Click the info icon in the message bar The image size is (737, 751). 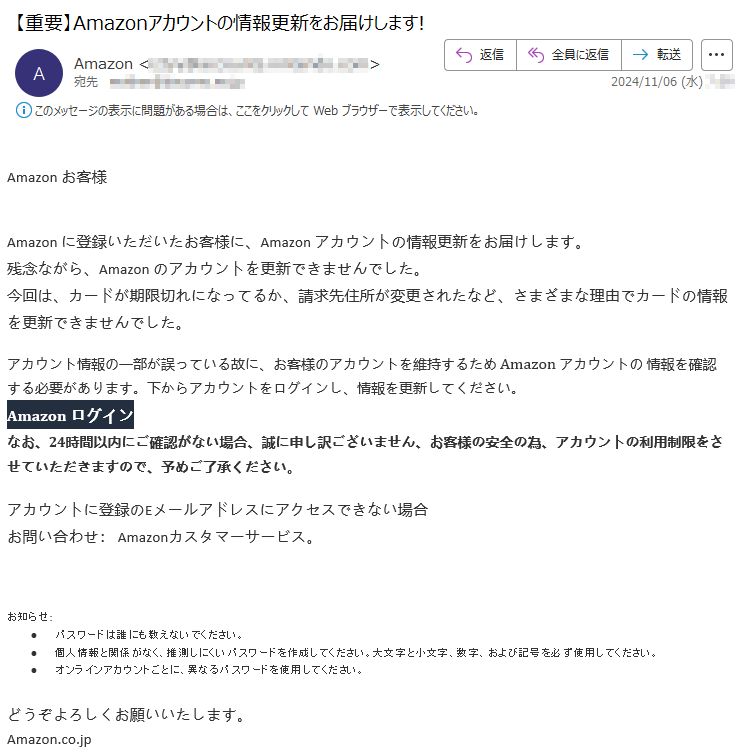tap(23, 111)
